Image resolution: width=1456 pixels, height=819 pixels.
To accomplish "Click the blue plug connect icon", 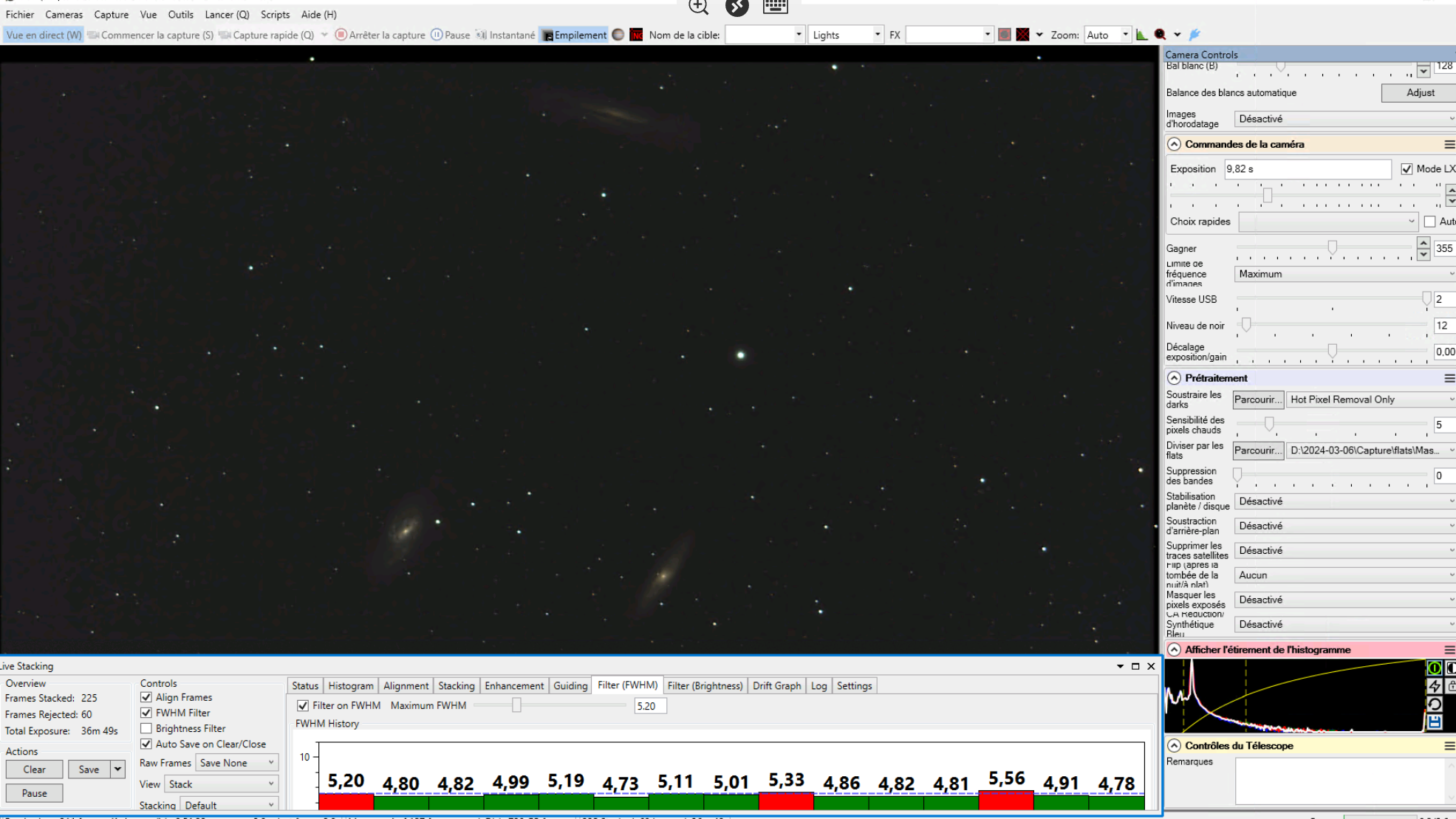I will [x=1194, y=35].
